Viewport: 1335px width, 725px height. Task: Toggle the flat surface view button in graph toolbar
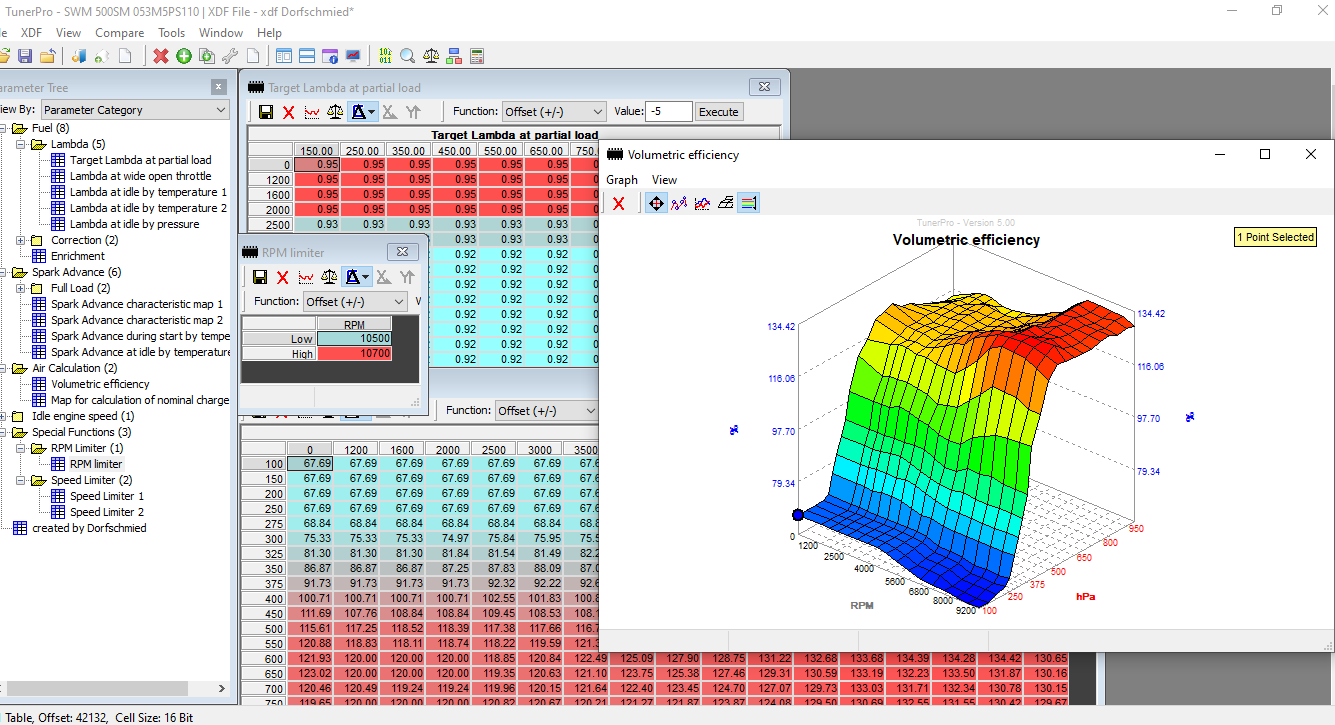pyautogui.click(x=726, y=203)
